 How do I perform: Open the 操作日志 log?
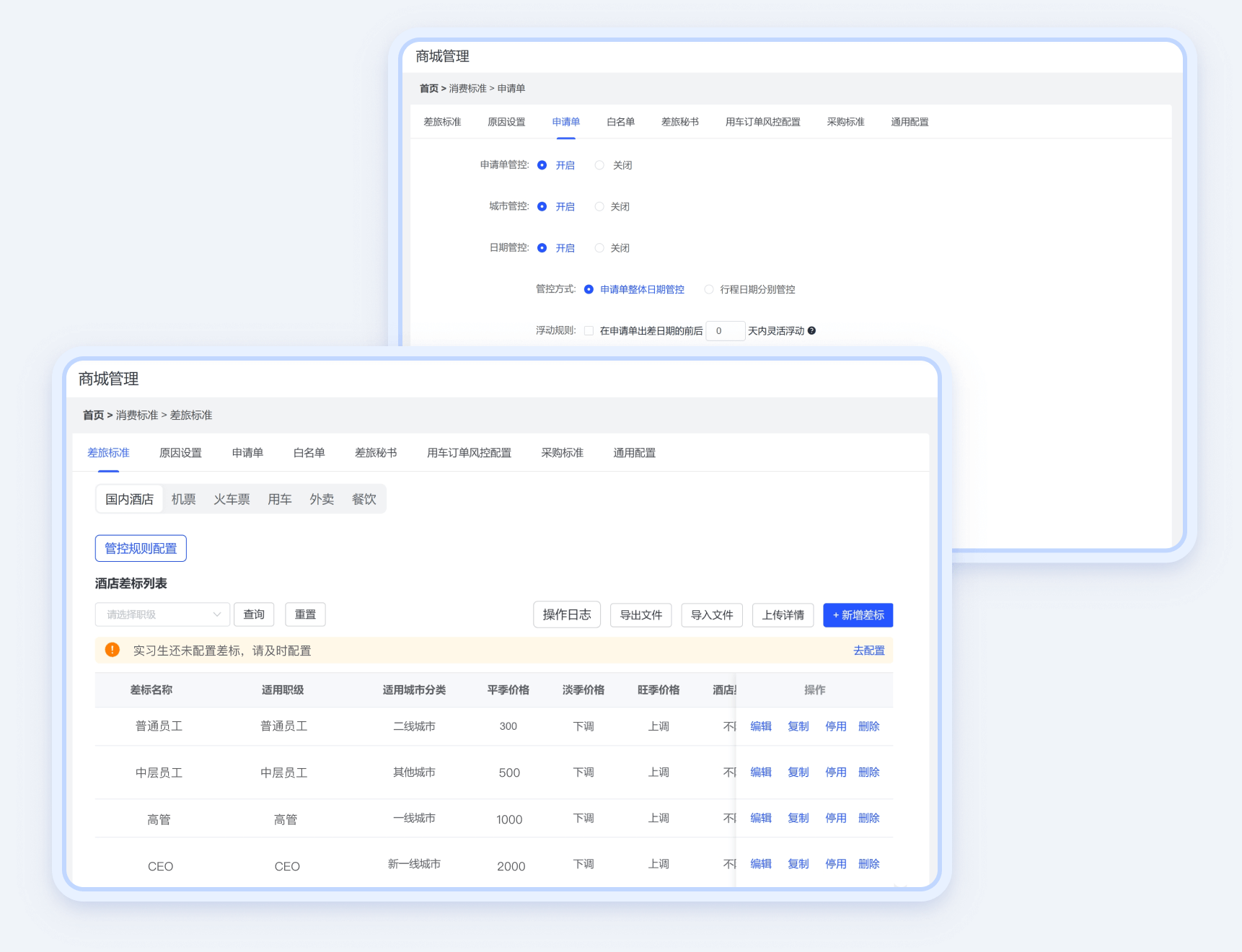(566, 614)
